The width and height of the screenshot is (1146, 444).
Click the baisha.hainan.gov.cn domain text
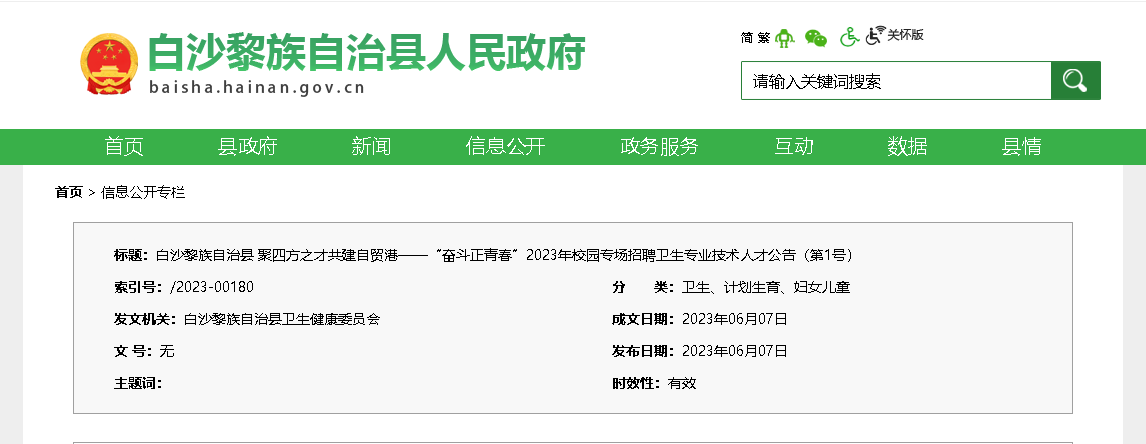pos(256,88)
